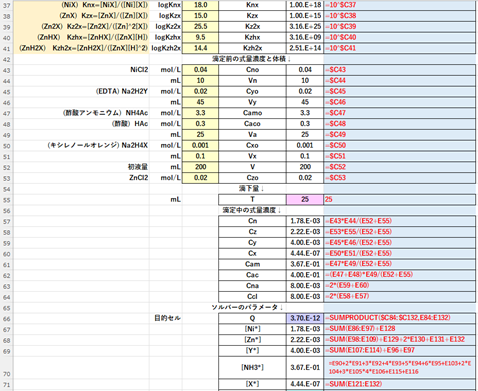Viewport: 478px width, 391px height.
Task: Select formula =2*(E58+E57)
Action: click(x=347, y=296)
